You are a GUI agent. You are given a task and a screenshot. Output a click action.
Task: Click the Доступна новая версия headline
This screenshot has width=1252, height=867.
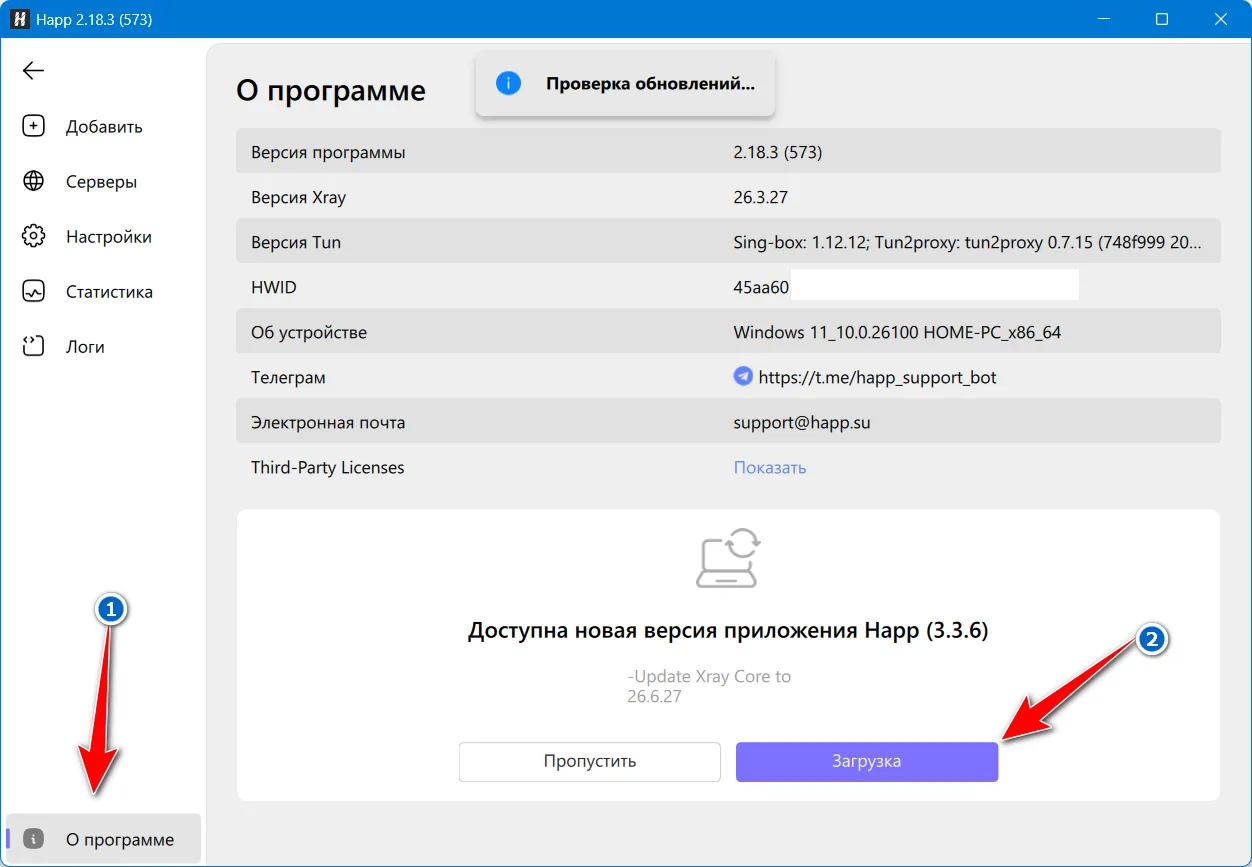728,631
